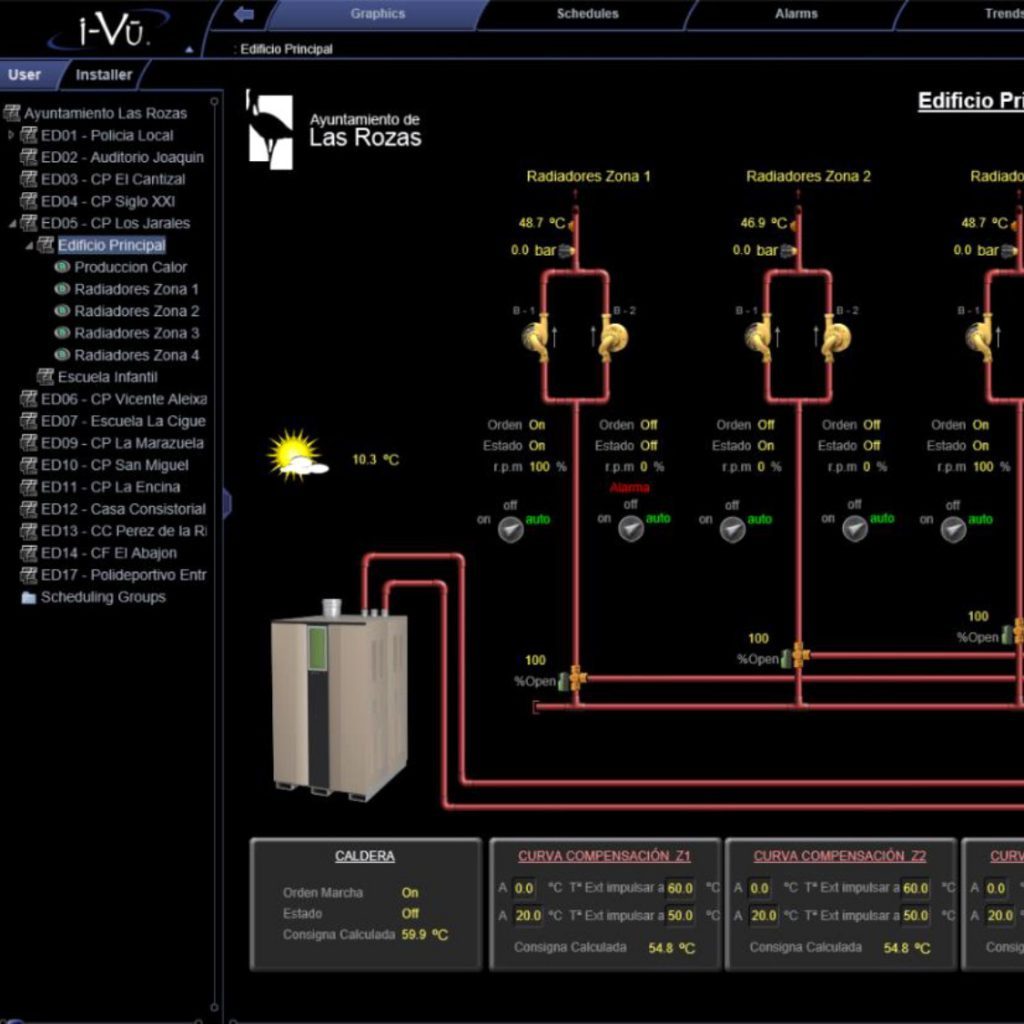Viewport: 1024px width, 1024px height.
Task: Toggle Zona 2 pump B-1 mode selector knob
Action: click(733, 529)
